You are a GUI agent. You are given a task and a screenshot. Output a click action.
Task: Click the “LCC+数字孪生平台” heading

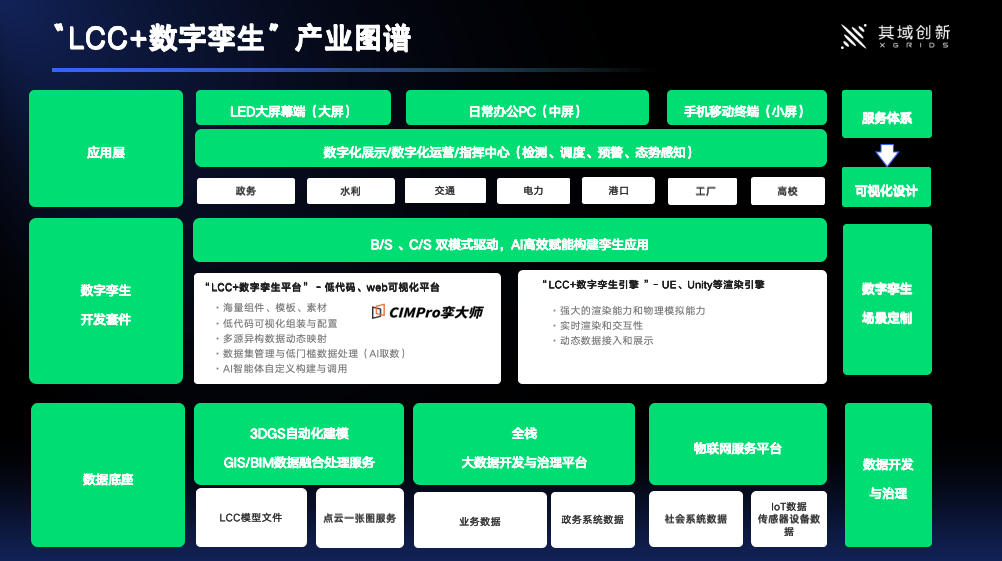tap(322, 288)
